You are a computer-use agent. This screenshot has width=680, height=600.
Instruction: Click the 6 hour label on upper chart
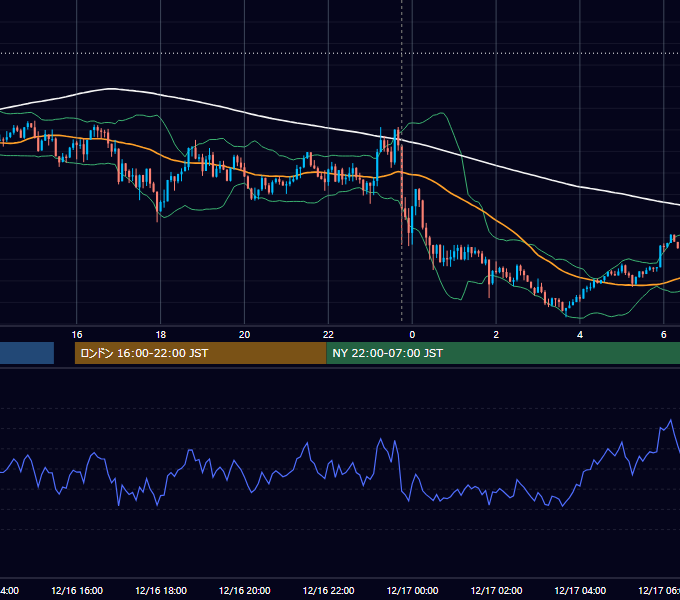(x=664, y=334)
